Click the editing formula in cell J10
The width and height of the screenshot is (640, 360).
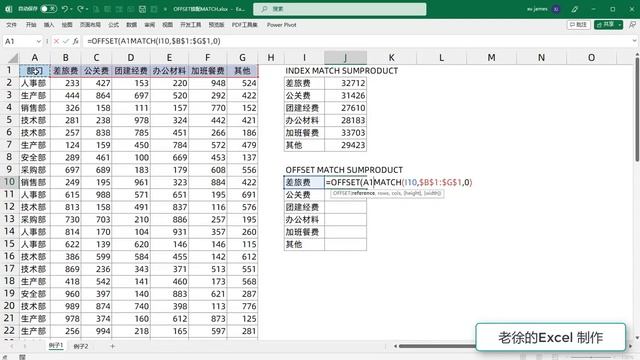(399, 182)
